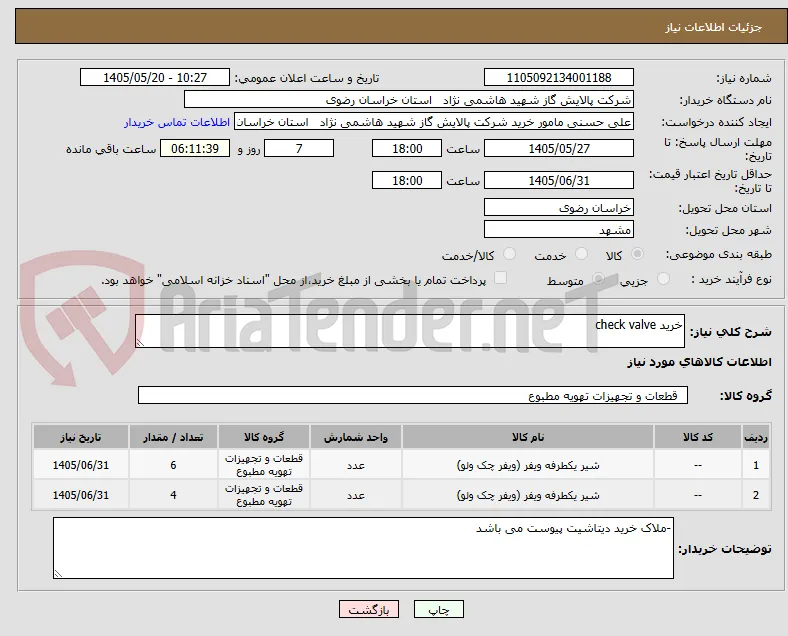Click the نام کالا column header

[528, 437]
